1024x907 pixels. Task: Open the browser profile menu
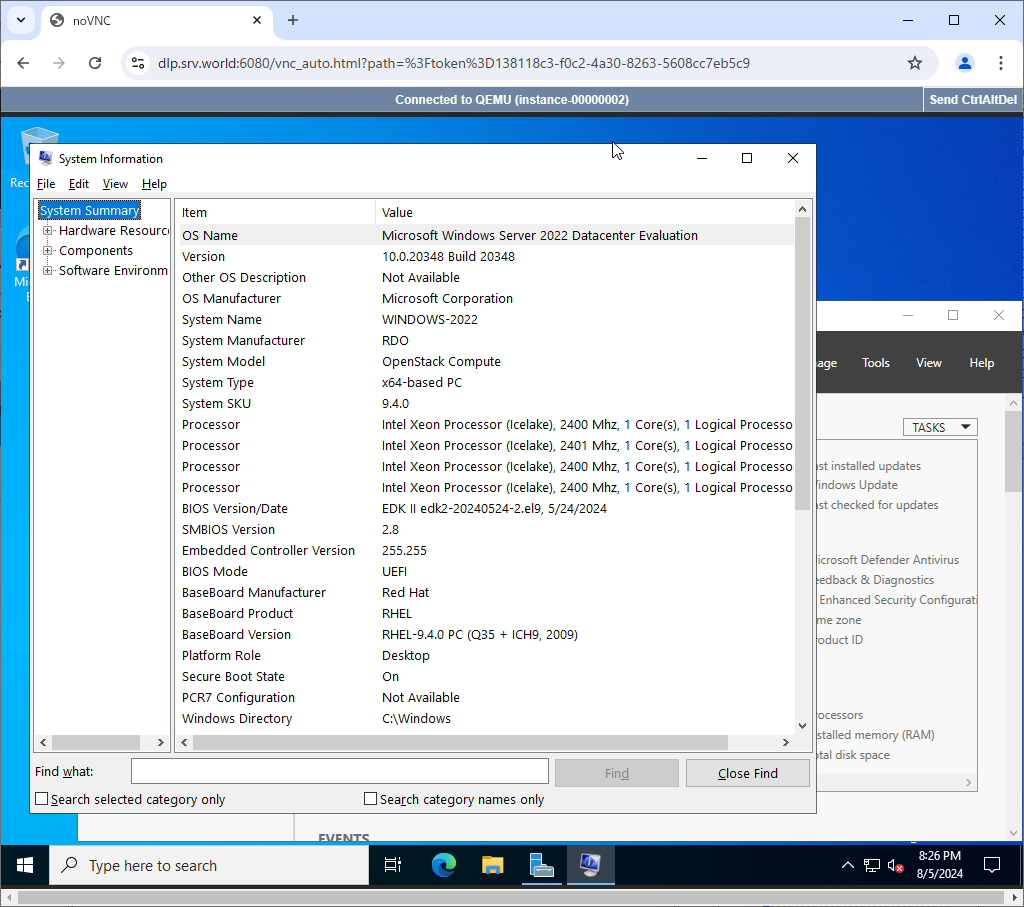(x=965, y=63)
